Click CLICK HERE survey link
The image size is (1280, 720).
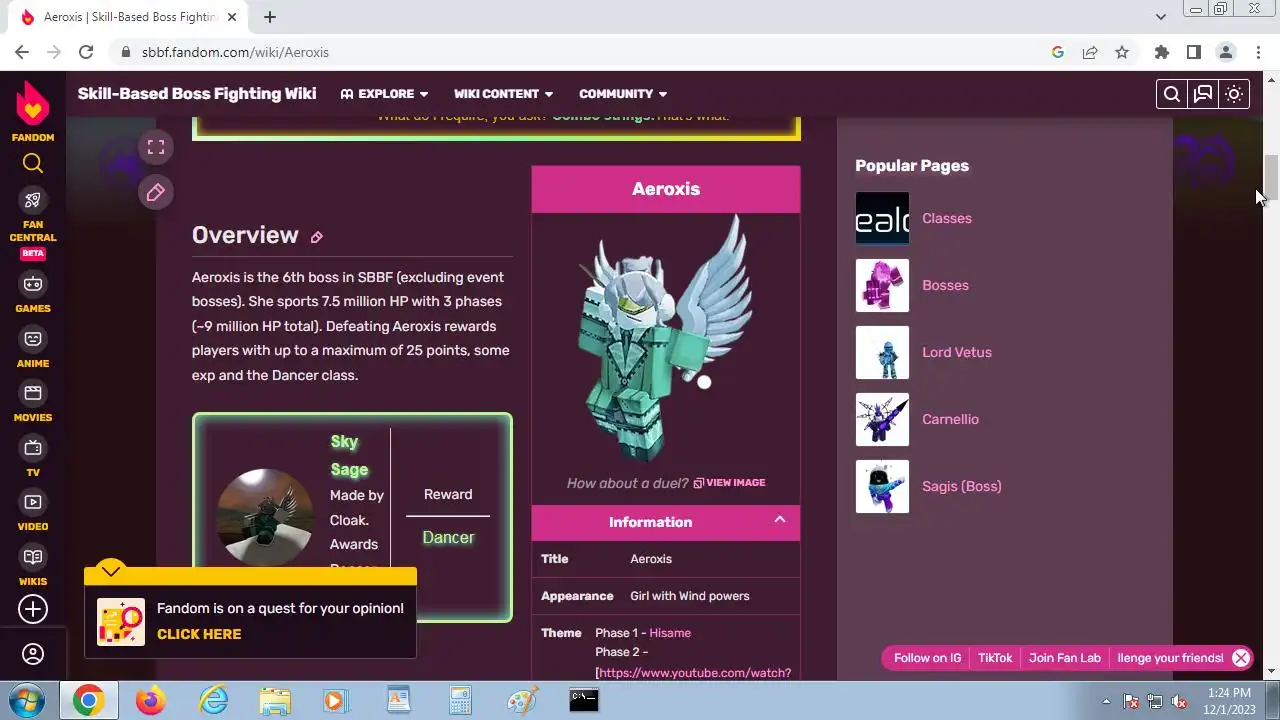click(199, 634)
